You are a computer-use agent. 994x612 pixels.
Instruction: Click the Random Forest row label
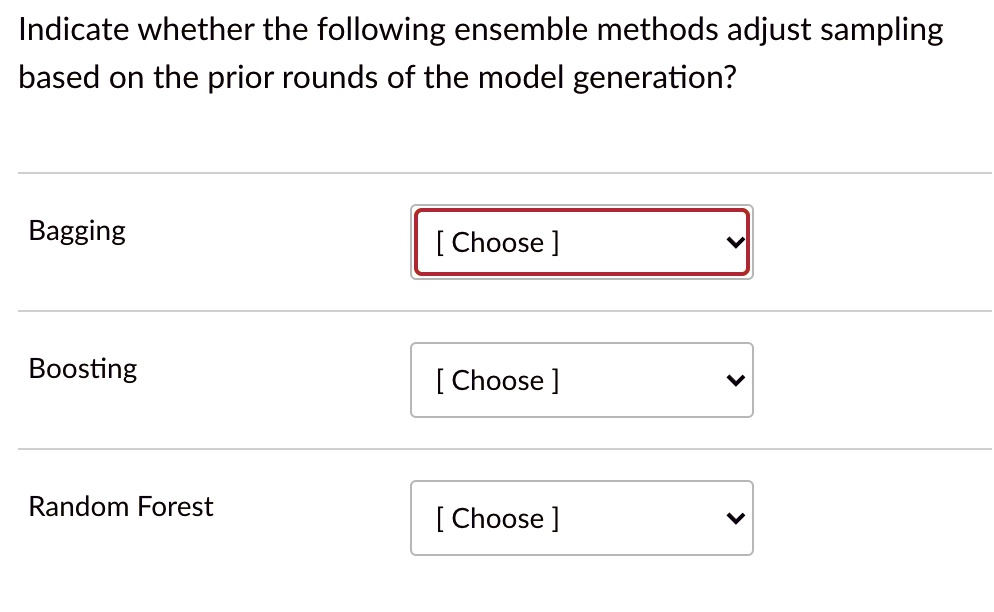point(120,507)
